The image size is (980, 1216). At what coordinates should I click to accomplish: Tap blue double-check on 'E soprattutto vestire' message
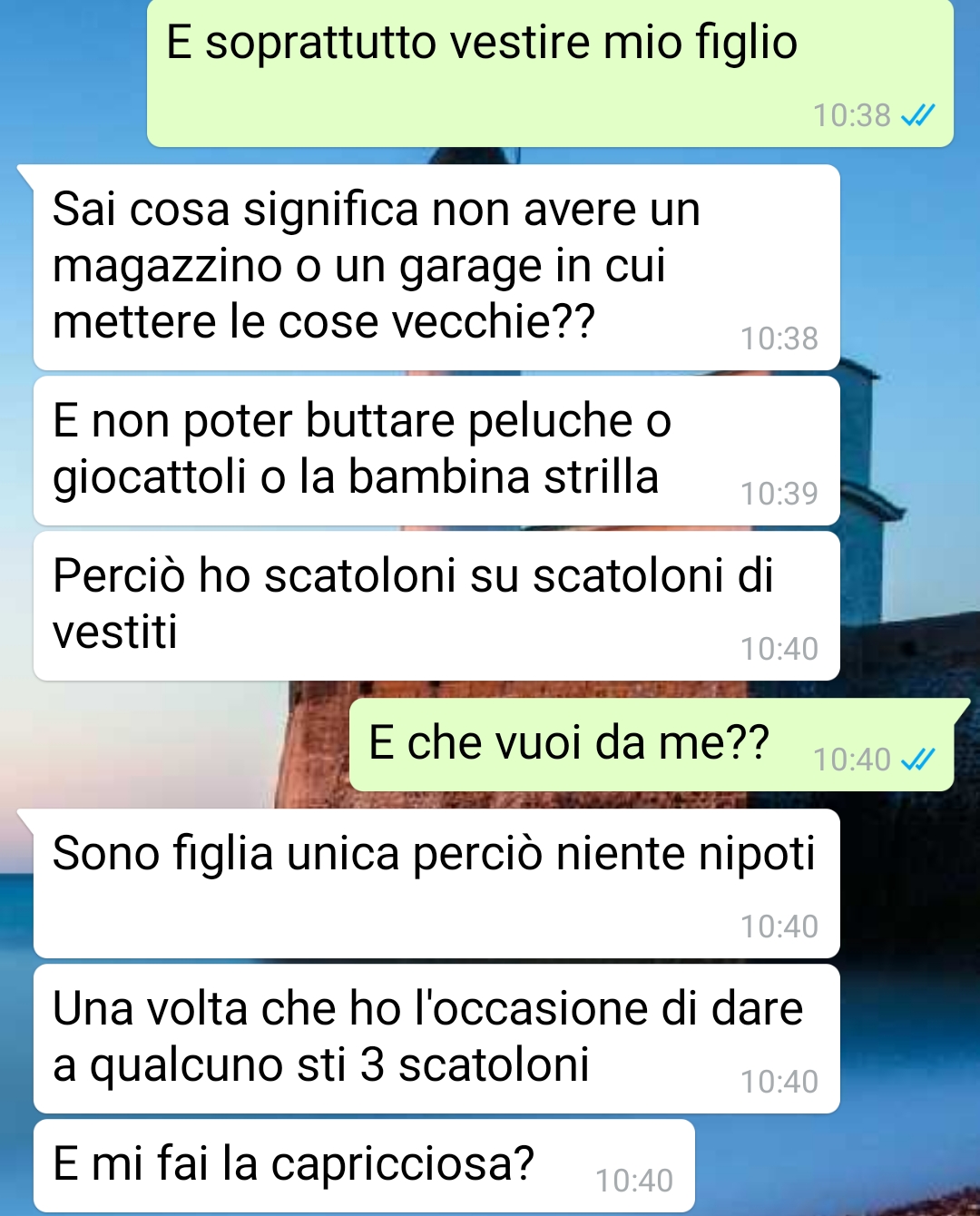(x=917, y=115)
